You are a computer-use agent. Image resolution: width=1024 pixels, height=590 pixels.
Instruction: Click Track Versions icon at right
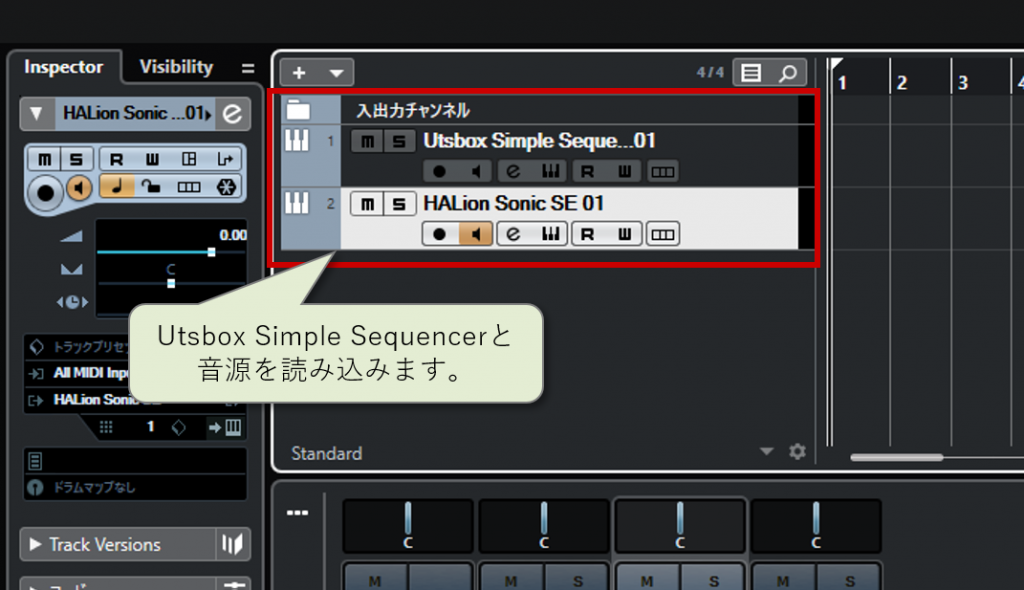point(232,544)
